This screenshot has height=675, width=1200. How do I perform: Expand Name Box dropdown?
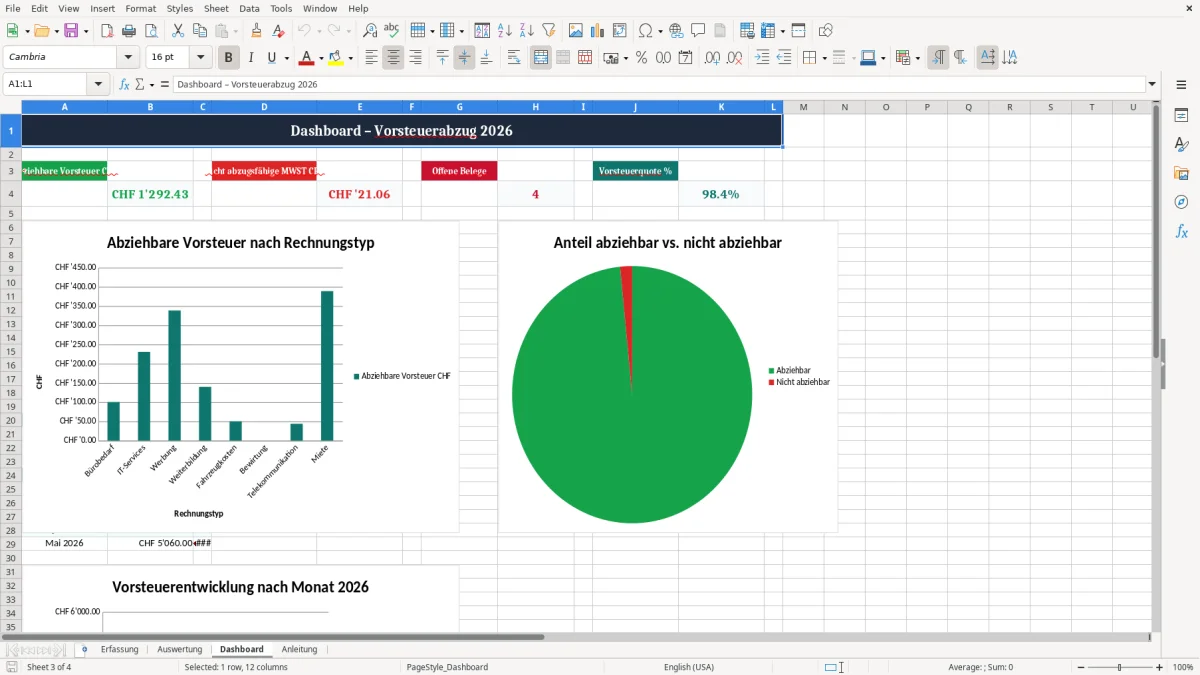click(99, 84)
